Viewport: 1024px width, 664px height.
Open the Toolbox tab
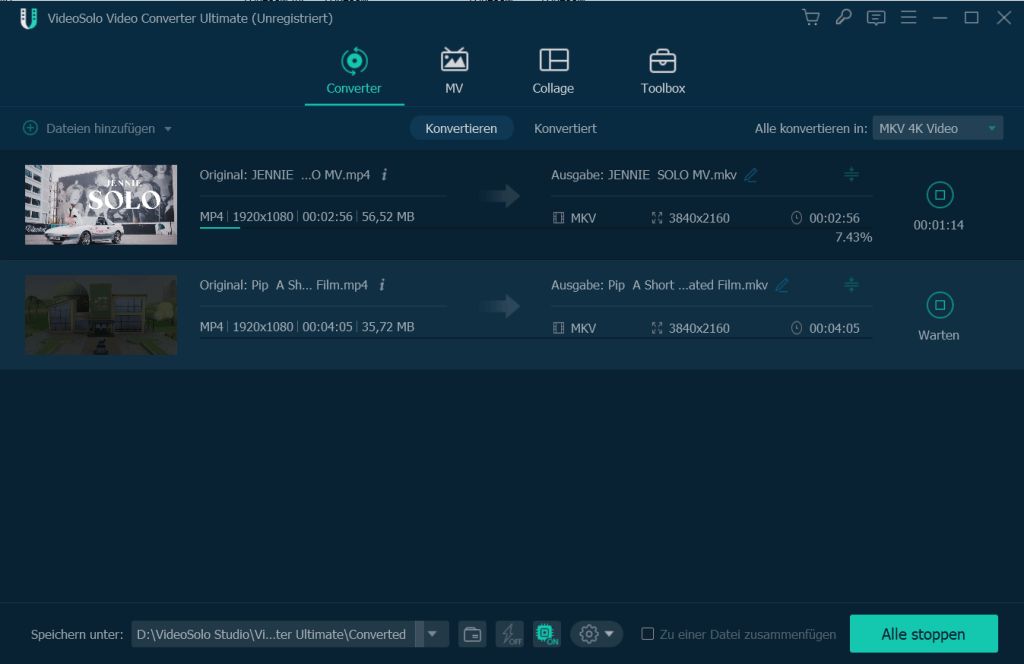(662, 71)
